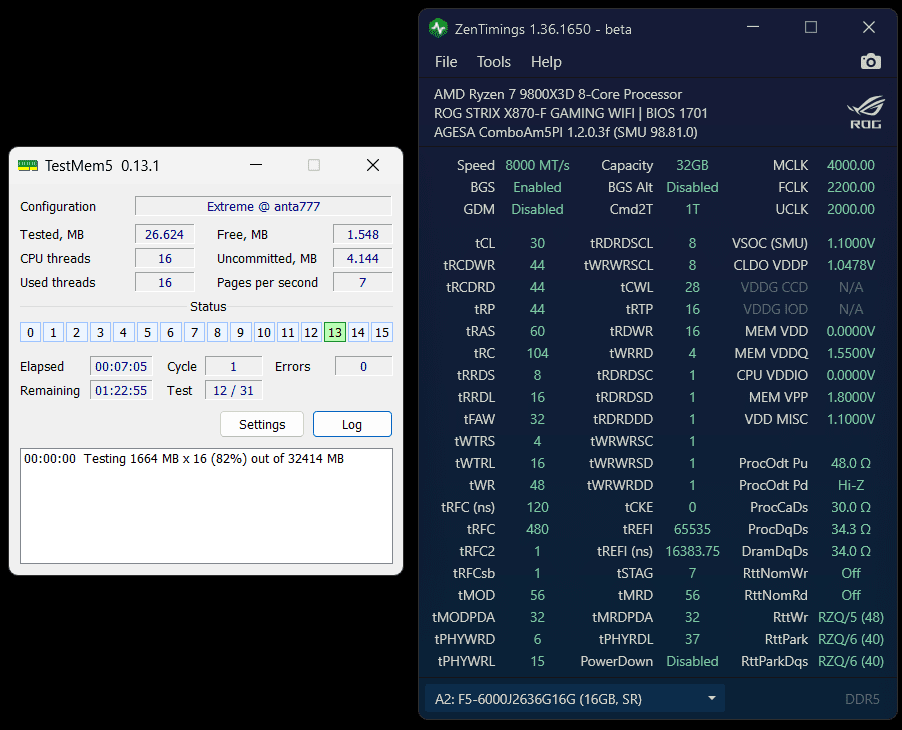This screenshot has height=730, width=902.
Task: Click the Log button in TestMem5
Action: point(352,425)
